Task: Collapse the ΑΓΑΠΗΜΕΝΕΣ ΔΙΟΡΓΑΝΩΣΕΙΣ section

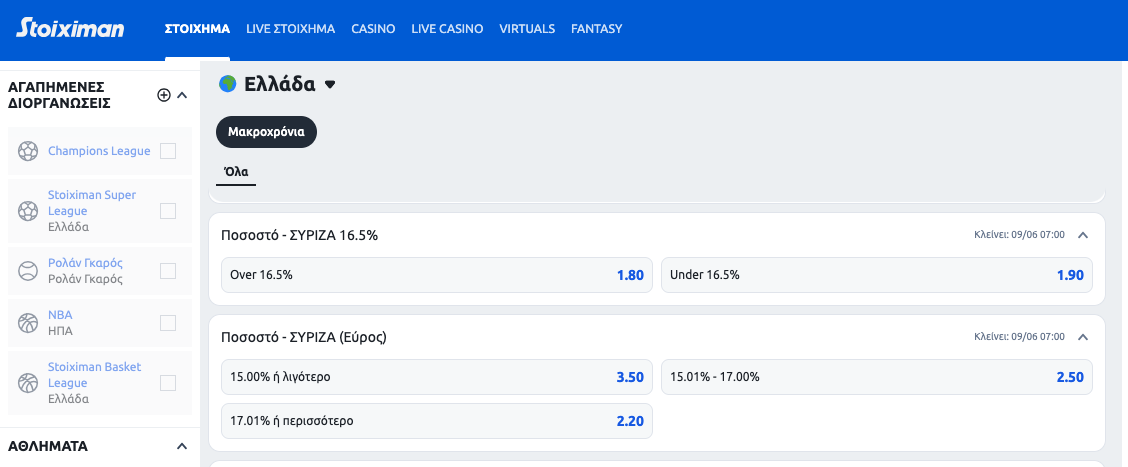Action: click(182, 95)
